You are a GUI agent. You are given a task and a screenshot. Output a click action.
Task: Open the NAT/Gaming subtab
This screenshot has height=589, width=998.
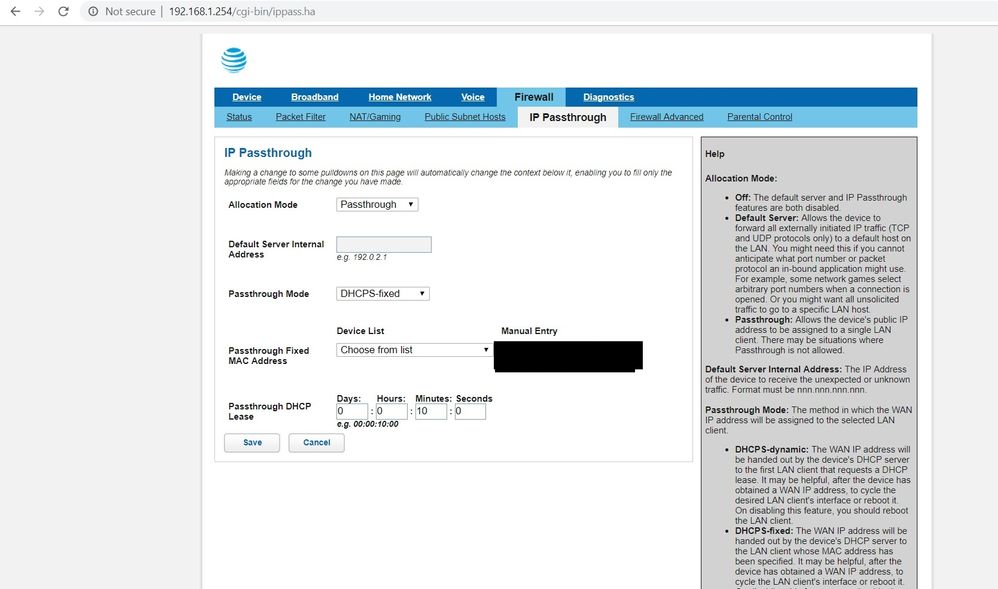[x=374, y=117]
